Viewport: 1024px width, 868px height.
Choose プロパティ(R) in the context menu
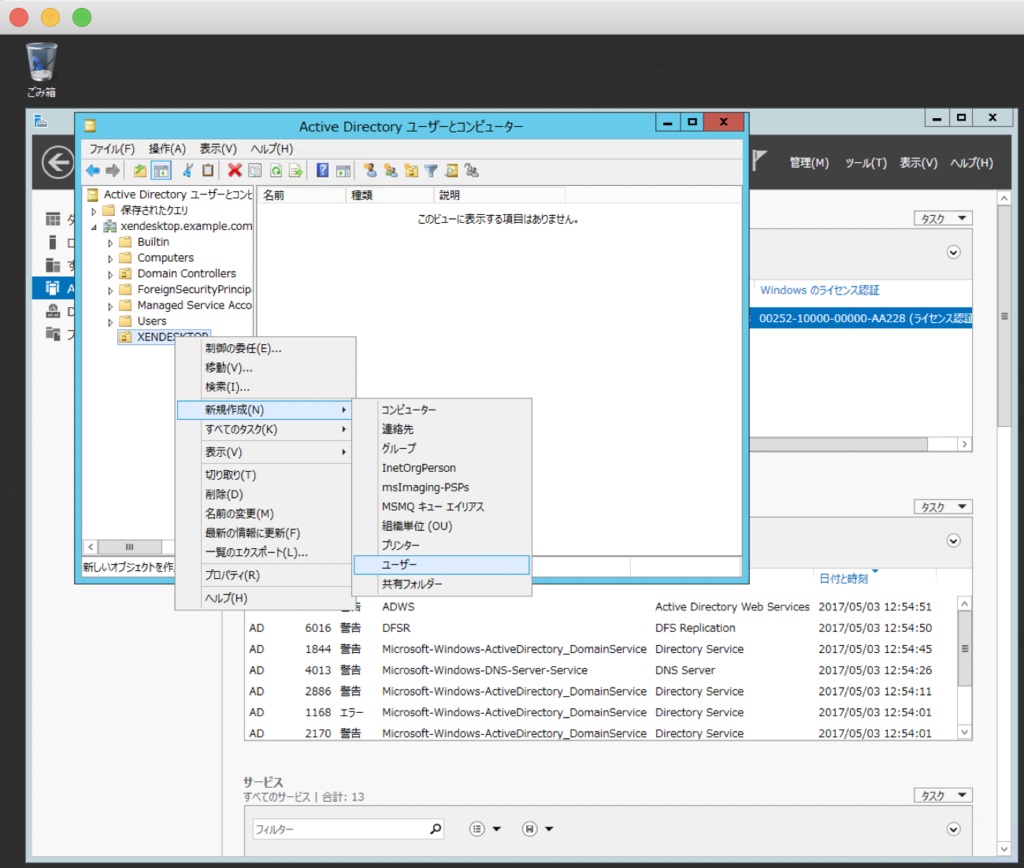(x=266, y=575)
